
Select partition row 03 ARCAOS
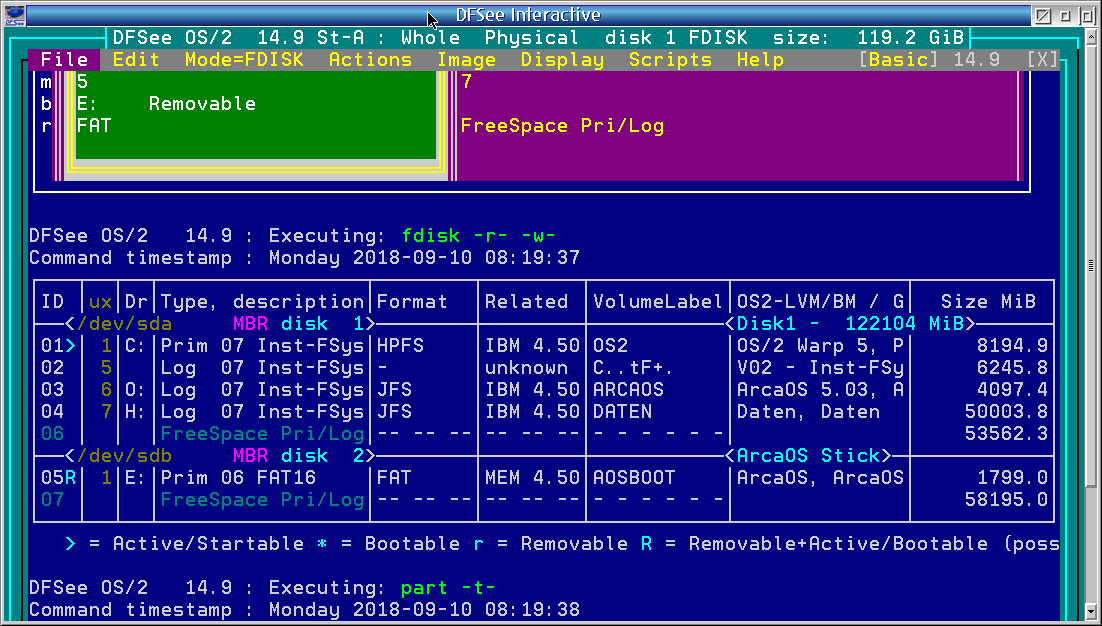click(544, 389)
